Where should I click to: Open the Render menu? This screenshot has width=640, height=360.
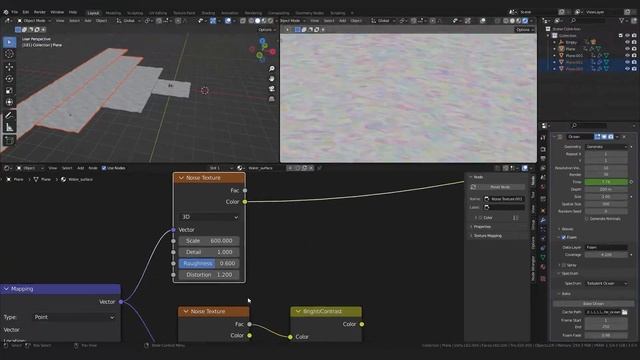(40, 12)
